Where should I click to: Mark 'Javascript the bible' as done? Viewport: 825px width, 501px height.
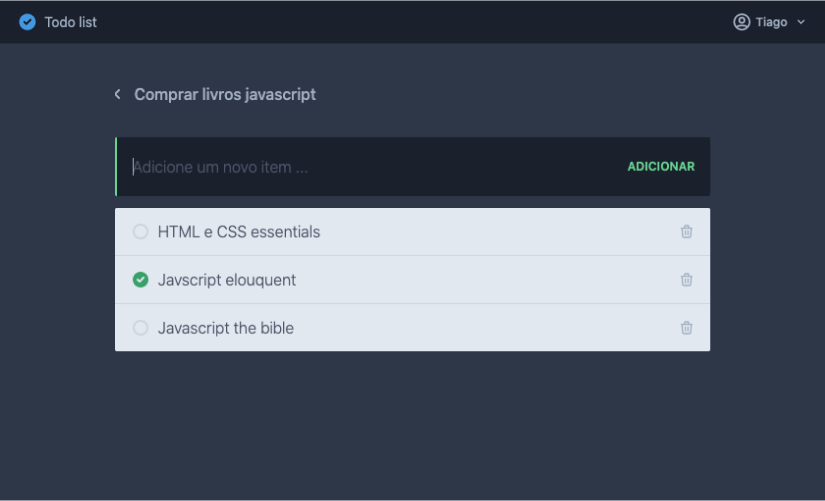click(x=140, y=328)
